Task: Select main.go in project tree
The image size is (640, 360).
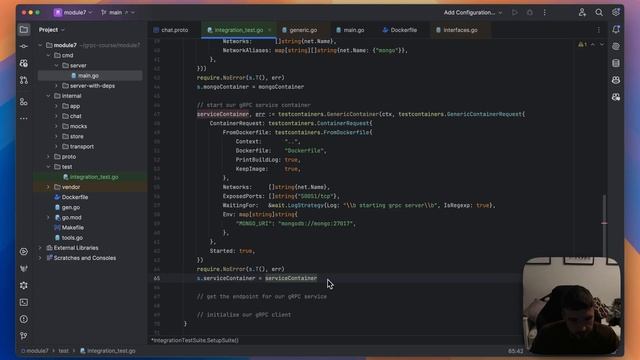Action: [x=90, y=76]
